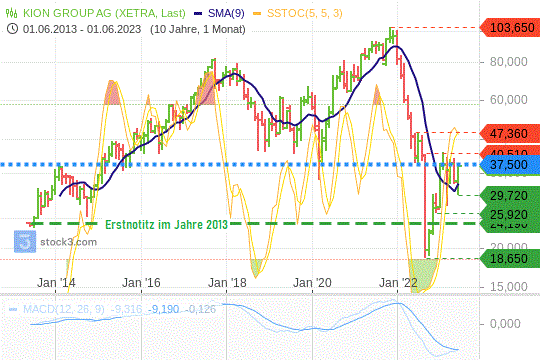Screen dimensions: 540x360
Task: Click the date range 01.06.2013 - 01.06.2023
Action: click(82, 29)
